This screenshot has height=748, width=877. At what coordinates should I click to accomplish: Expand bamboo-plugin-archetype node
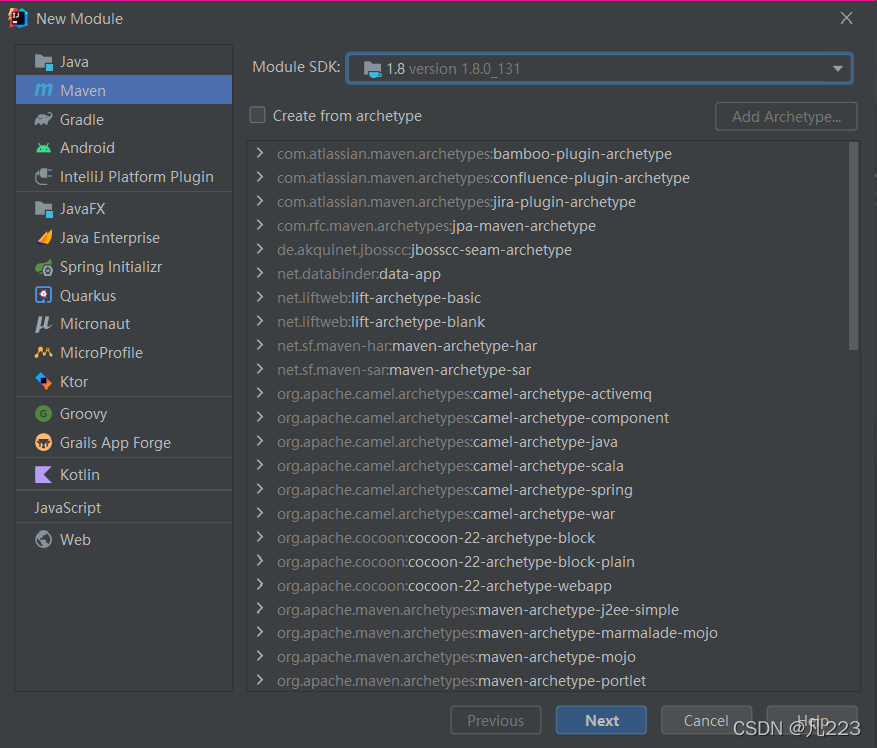tap(260, 153)
